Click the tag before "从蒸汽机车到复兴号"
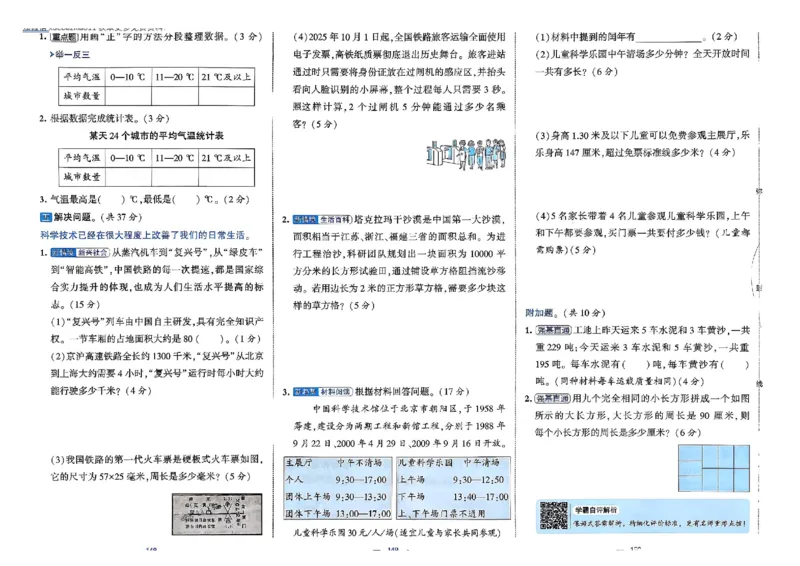The width and height of the screenshot is (800, 566). coord(80,252)
